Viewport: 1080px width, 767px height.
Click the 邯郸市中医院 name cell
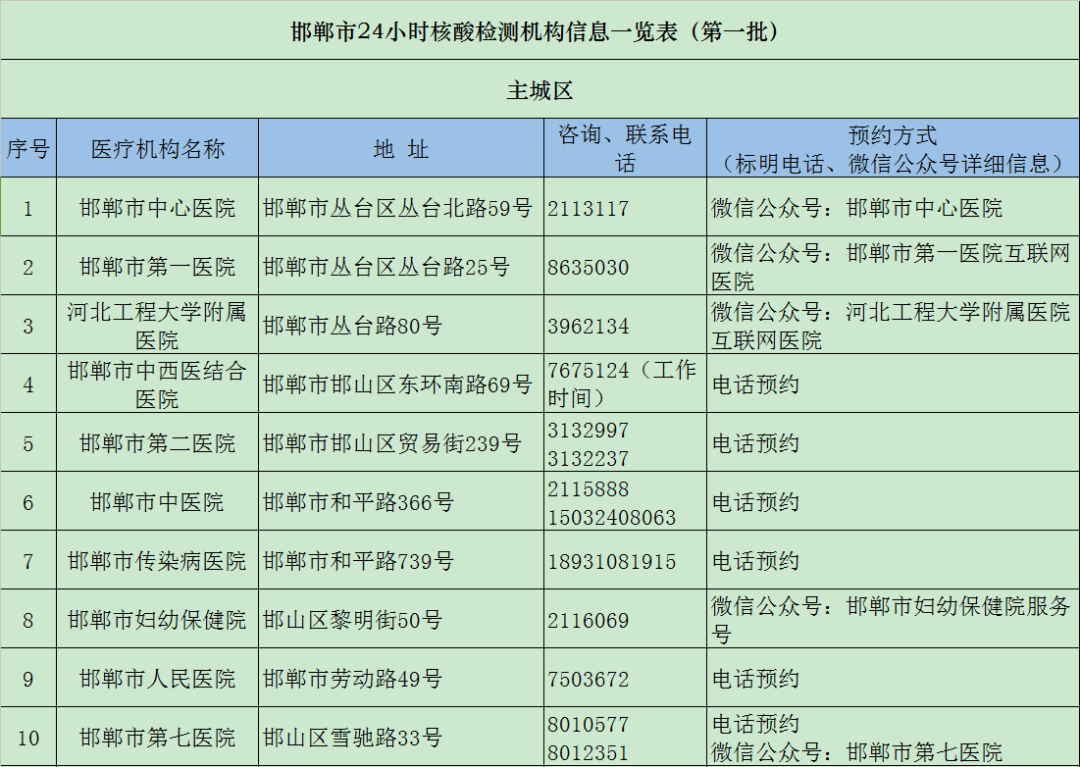click(x=158, y=502)
